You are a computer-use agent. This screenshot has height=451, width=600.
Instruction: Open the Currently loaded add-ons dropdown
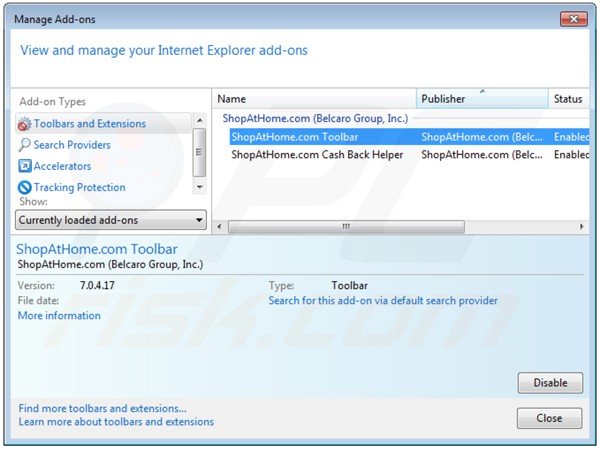[x=111, y=220]
